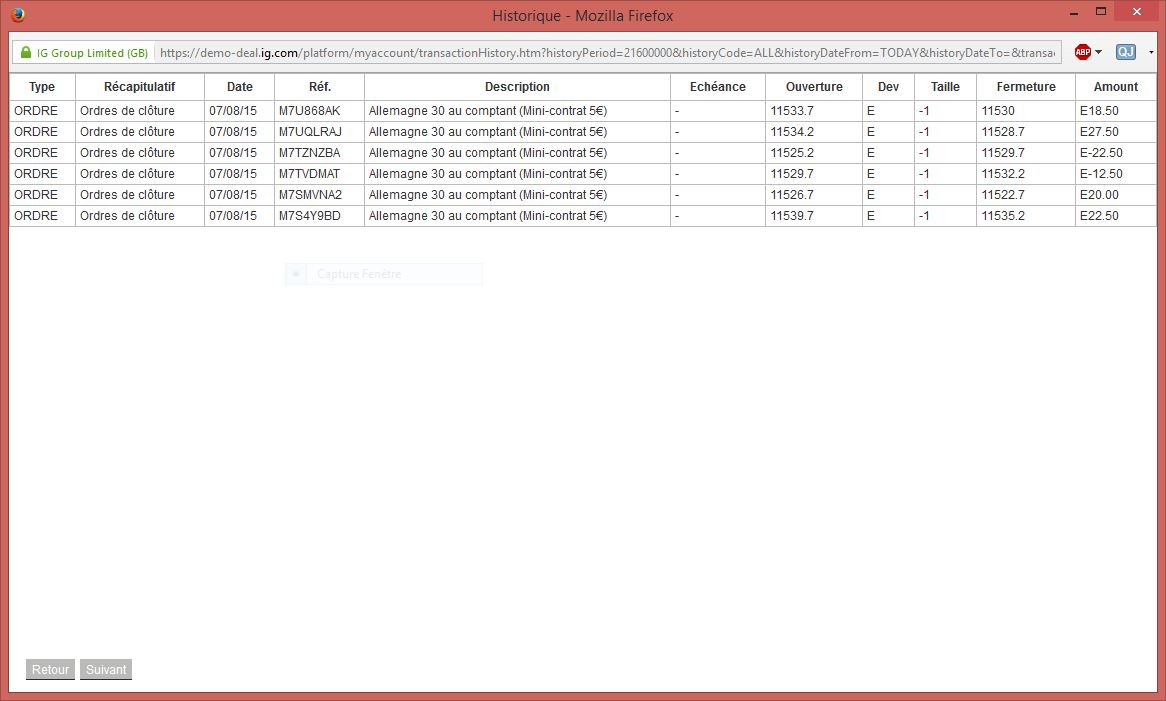Click the green padlock security icon
The height and width of the screenshot is (701, 1166).
[x=26, y=52]
